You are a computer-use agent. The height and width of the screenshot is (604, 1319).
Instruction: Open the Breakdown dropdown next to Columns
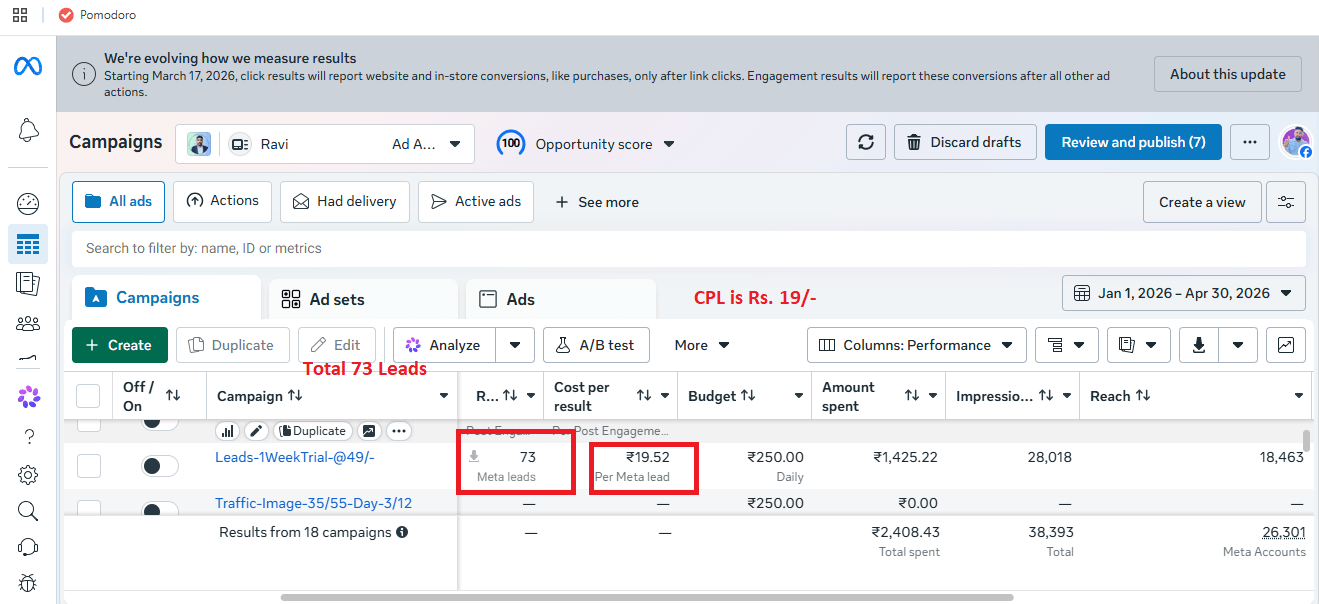point(1067,345)
